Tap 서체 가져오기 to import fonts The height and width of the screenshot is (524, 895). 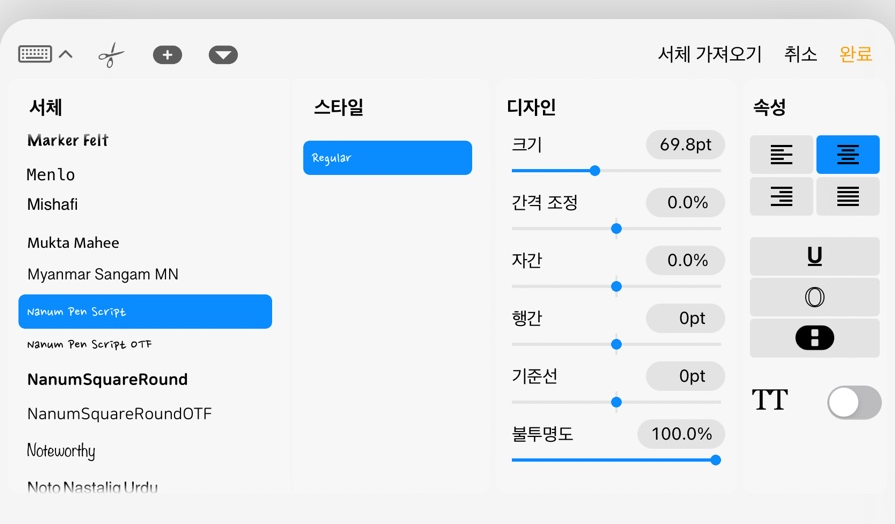point(709,54)
